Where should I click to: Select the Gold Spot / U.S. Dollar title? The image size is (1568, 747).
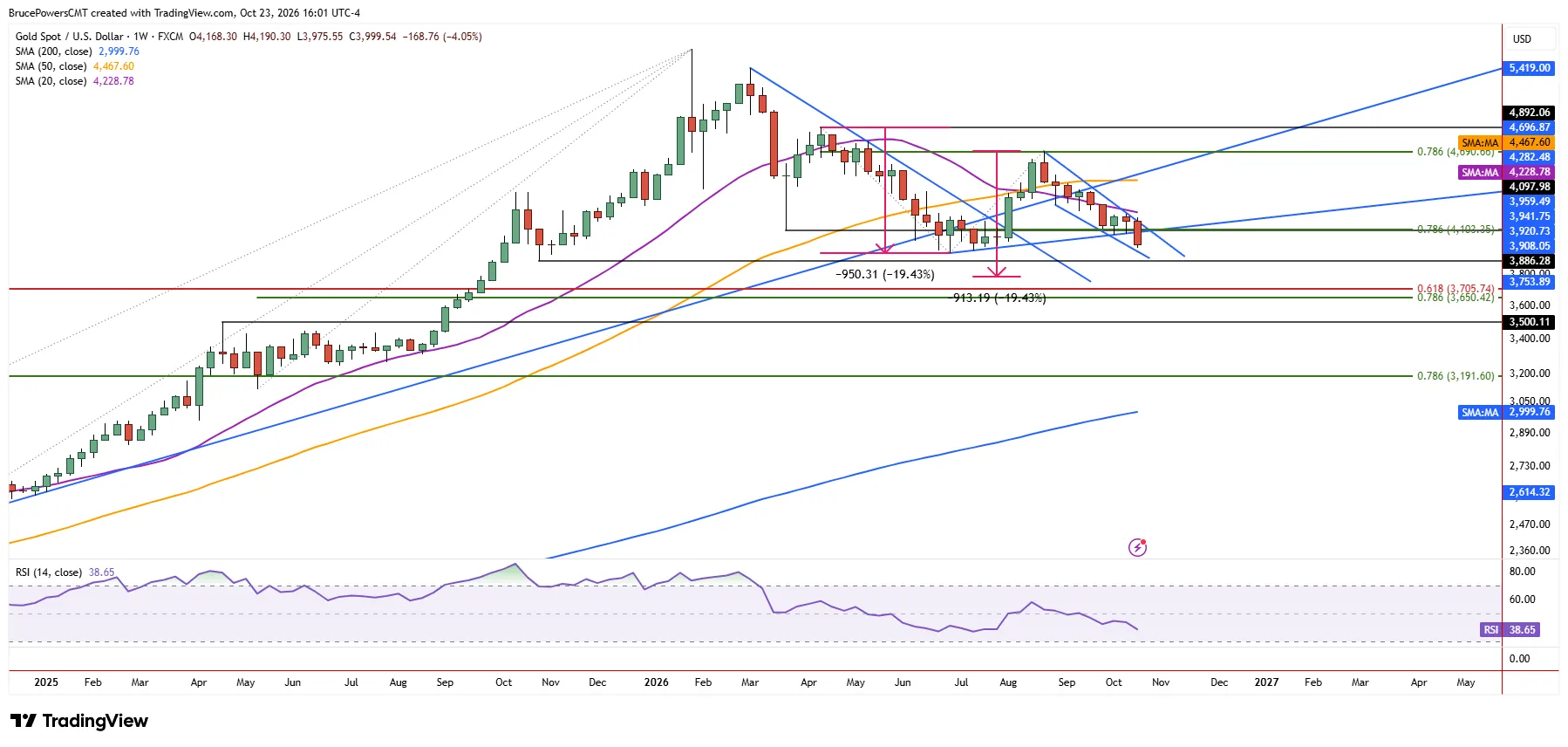click(x=70, y=37)
